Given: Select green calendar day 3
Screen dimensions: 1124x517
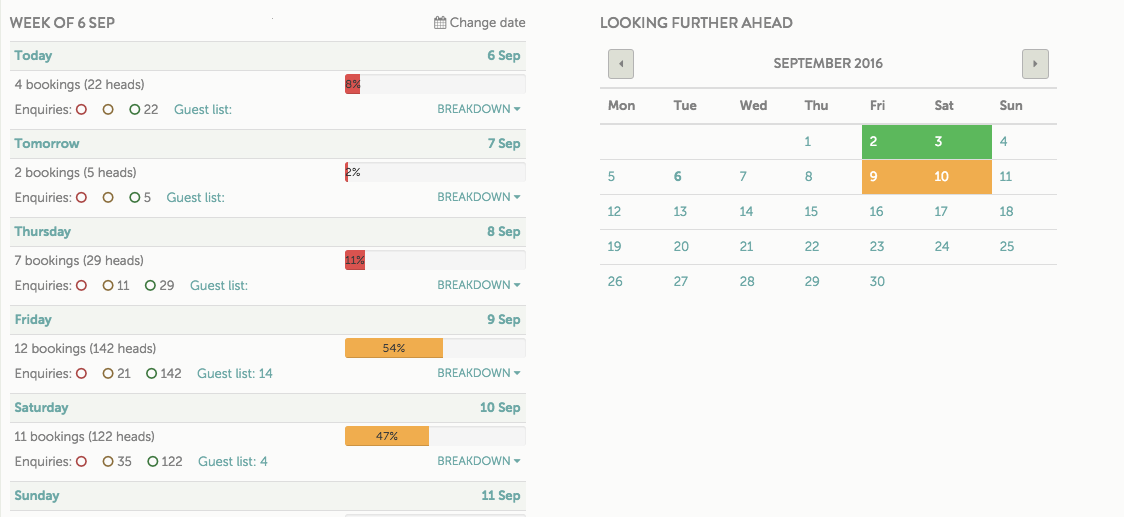Looking at the screenshot, I should click(959, 142).
